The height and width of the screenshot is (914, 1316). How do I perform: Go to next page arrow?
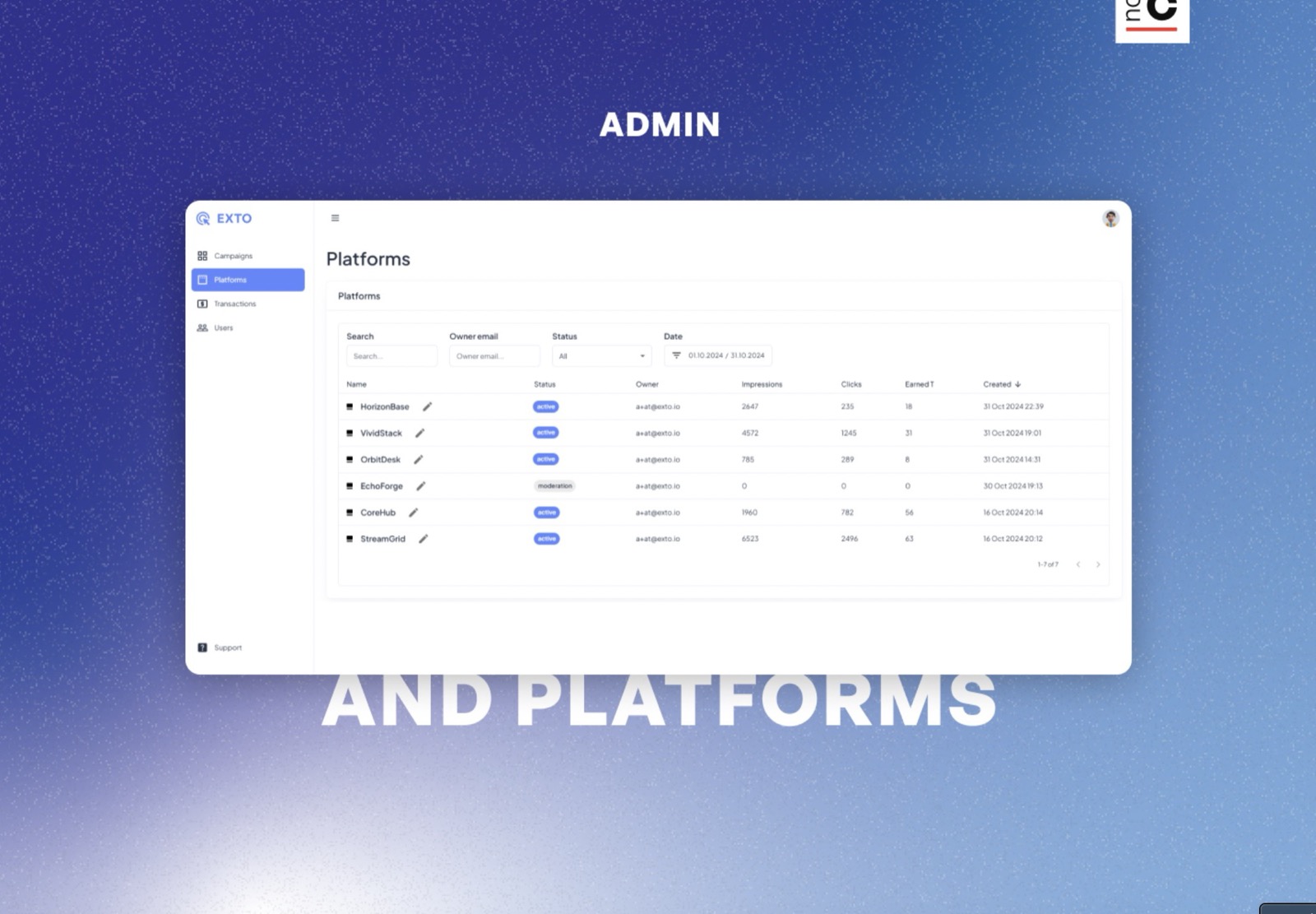click(1098, 564)
